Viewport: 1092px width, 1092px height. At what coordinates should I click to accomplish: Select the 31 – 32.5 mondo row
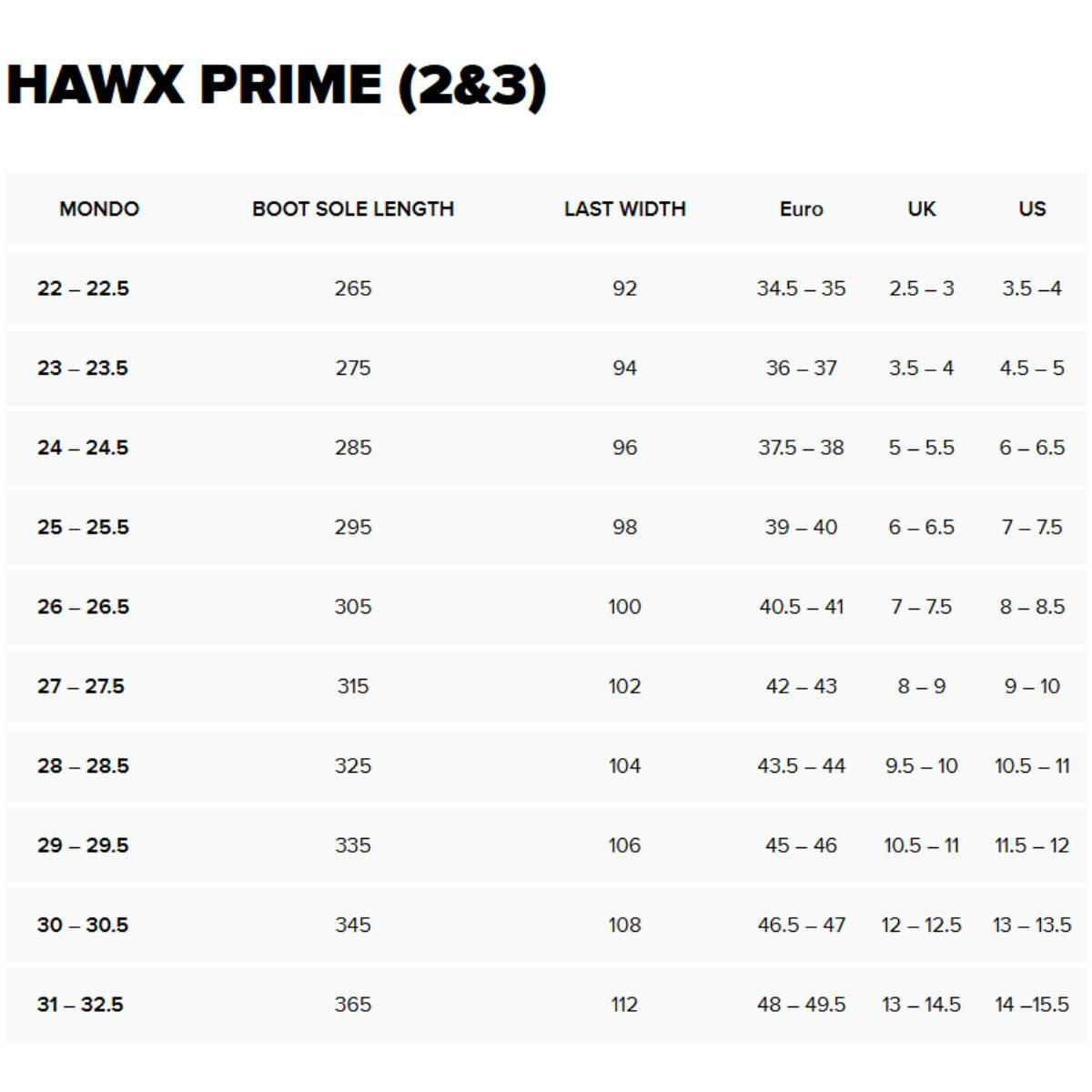(546, 1005)
